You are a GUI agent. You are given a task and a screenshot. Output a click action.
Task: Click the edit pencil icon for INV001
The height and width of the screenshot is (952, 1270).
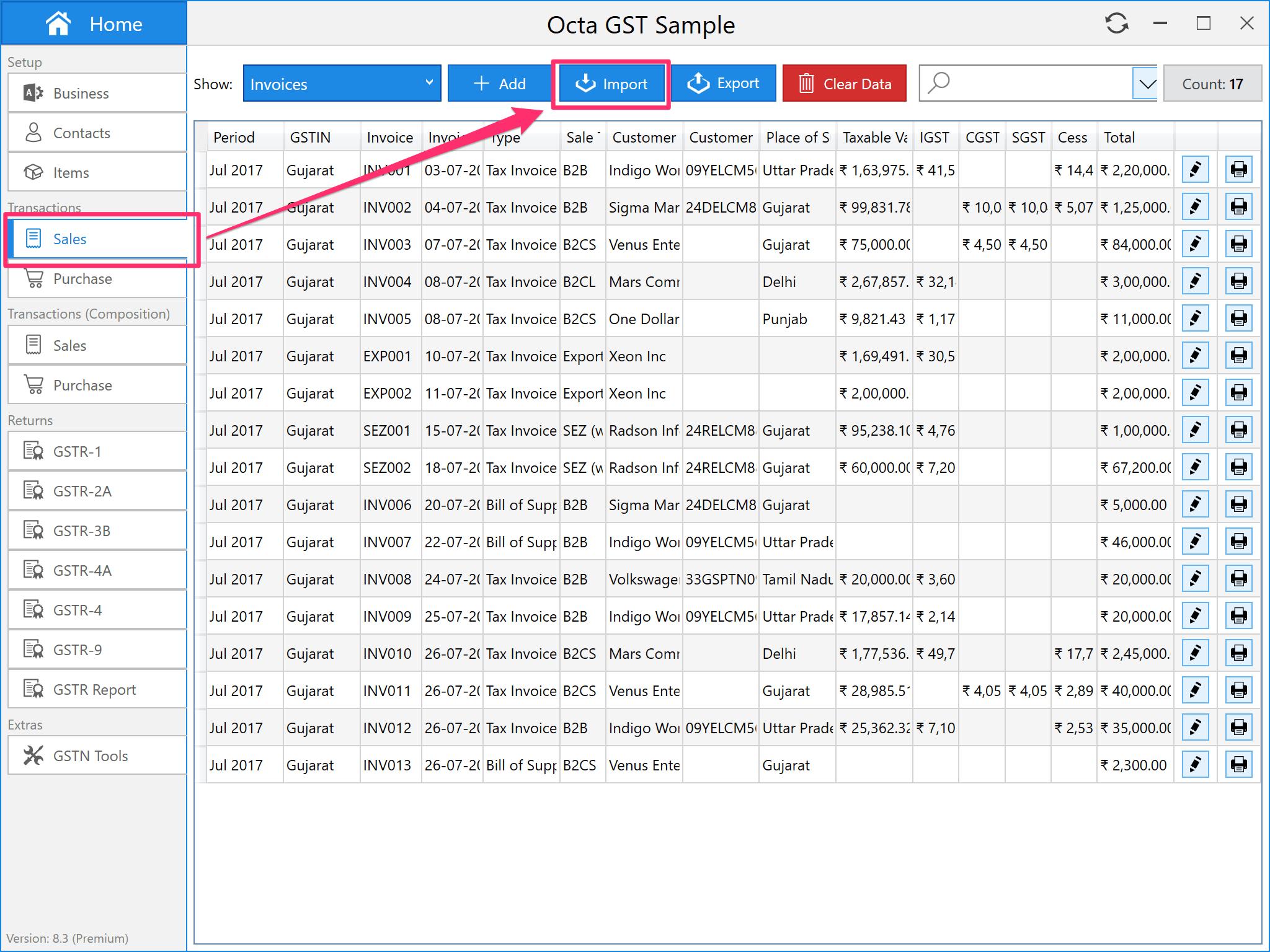(x=1195, y=170)
